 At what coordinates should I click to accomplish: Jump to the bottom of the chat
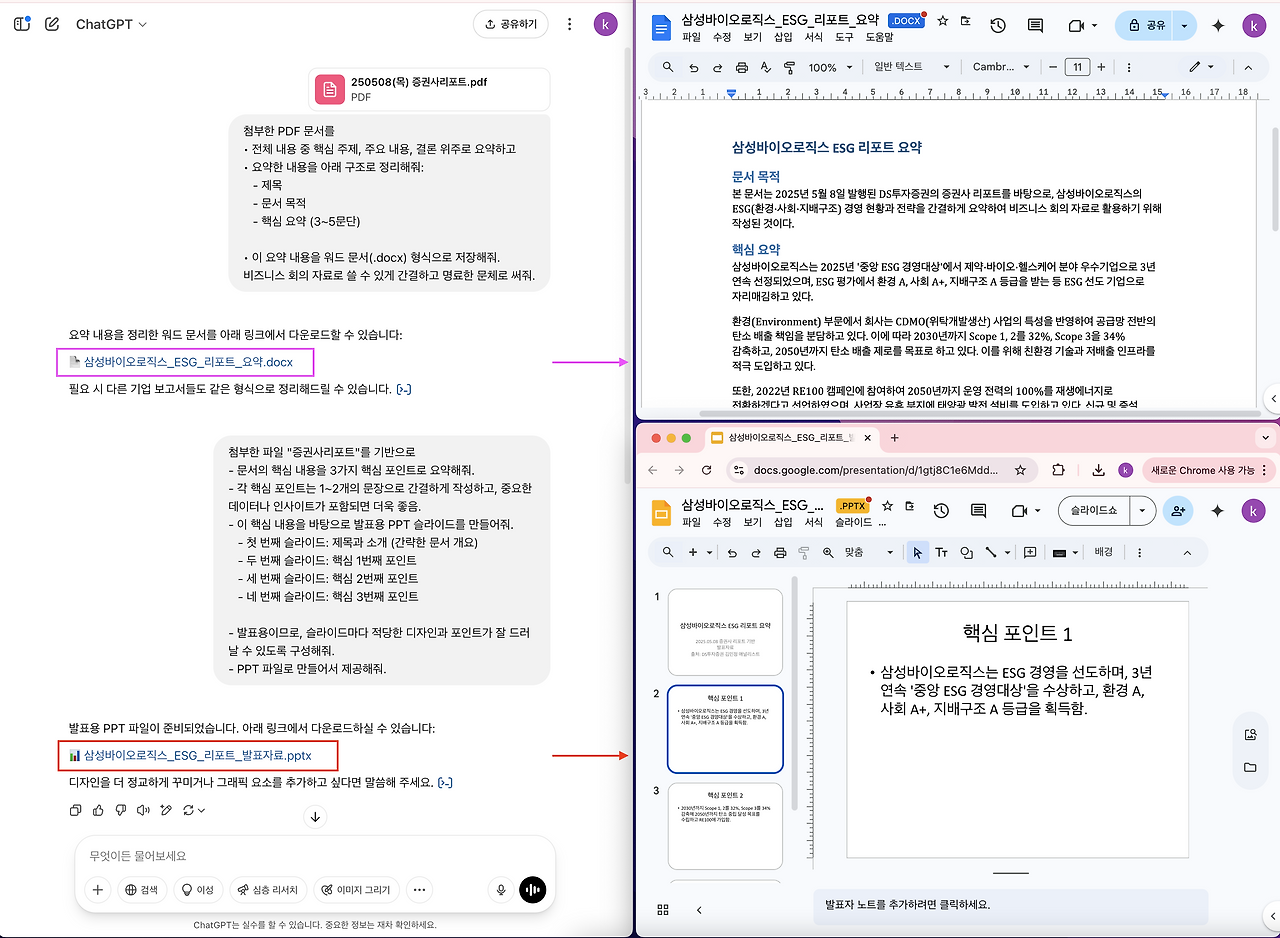(315, 817)
